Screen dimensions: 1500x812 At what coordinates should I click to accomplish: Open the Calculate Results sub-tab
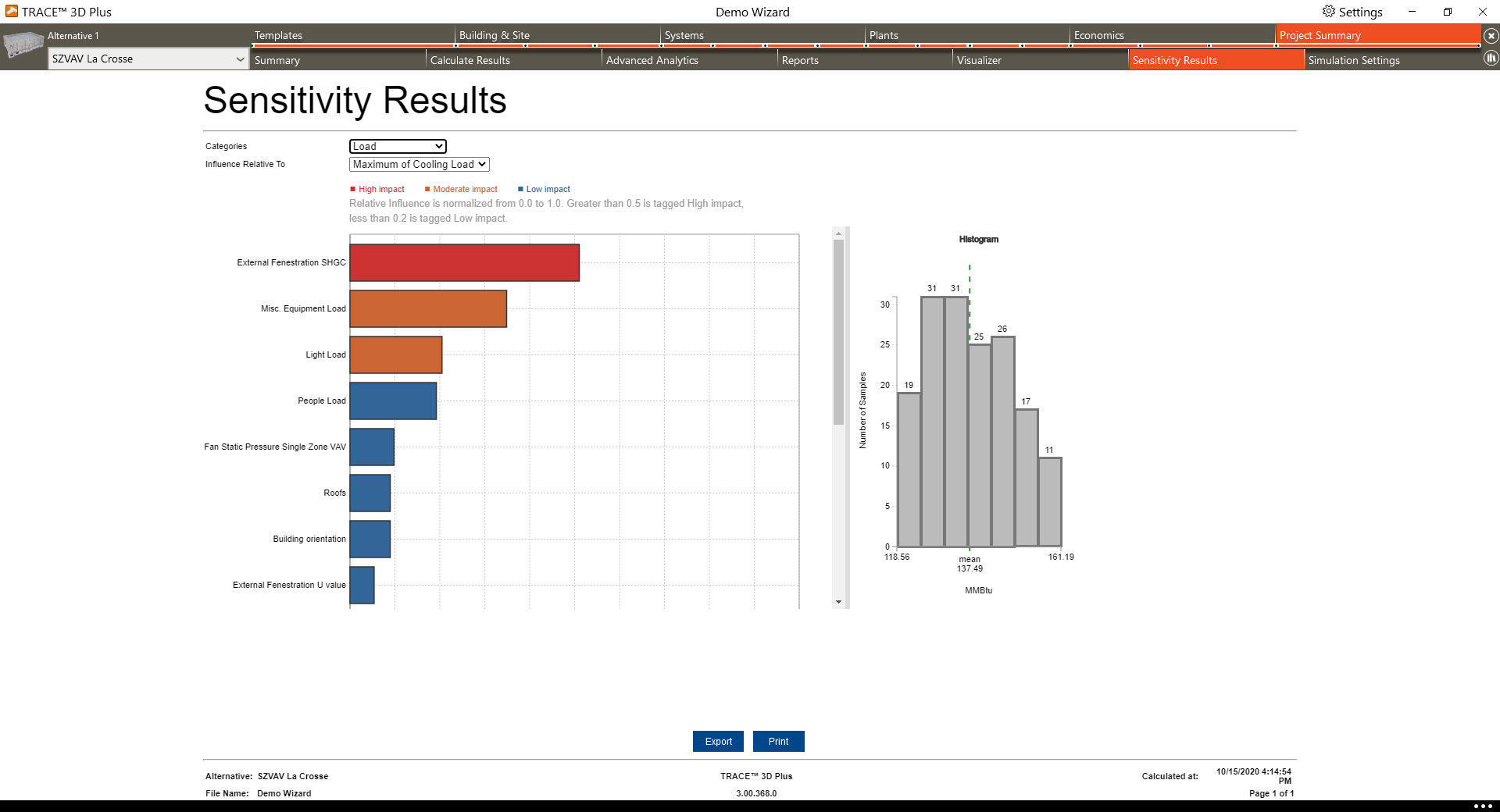pos(514,60)
